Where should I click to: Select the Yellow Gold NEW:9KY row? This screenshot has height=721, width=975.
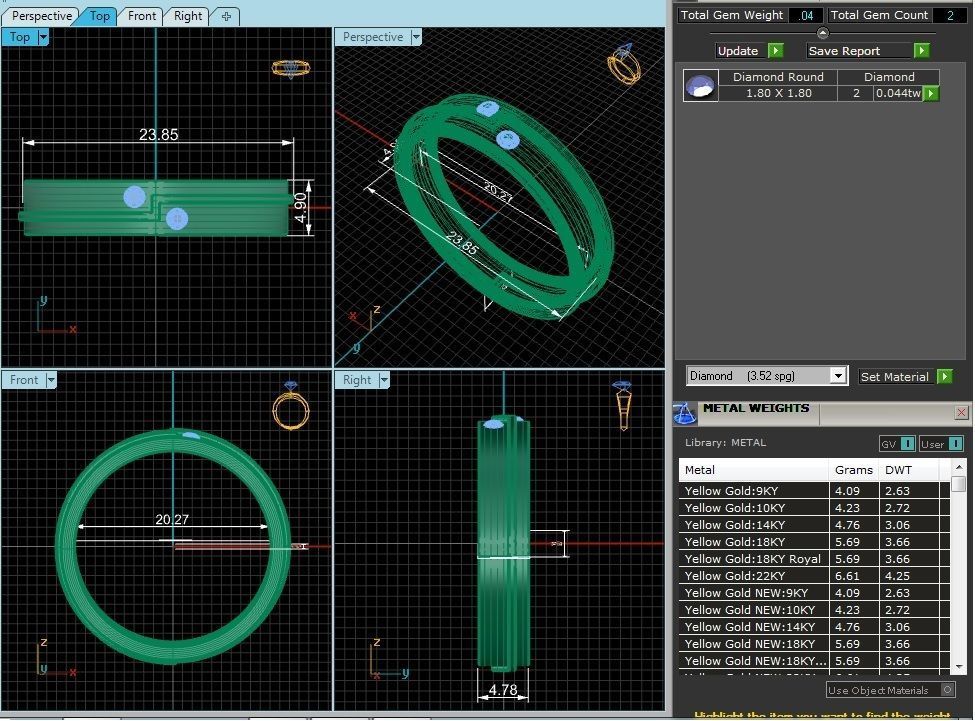pyautogui.click(x=815, y=593)
